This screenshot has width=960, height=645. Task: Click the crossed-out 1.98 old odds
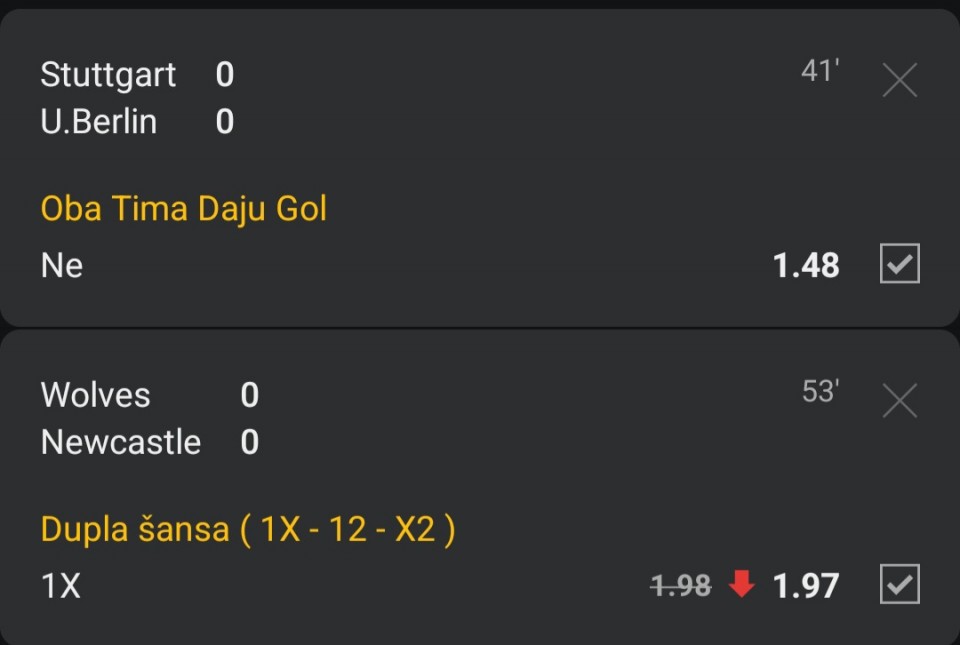tap(680, 586)
